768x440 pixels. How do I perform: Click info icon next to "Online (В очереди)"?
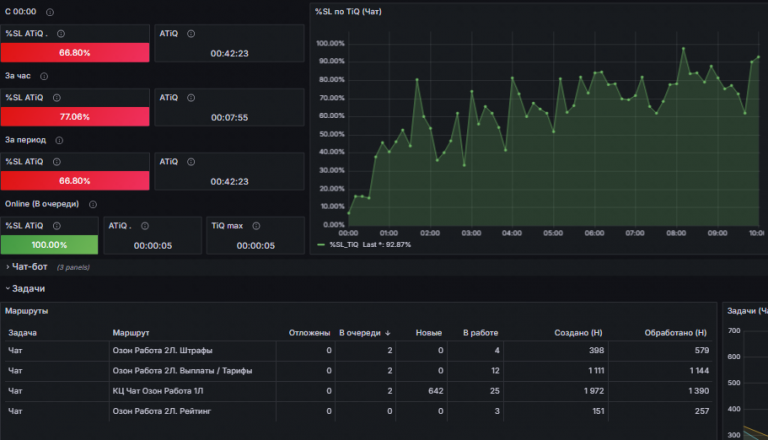point(91,204)
